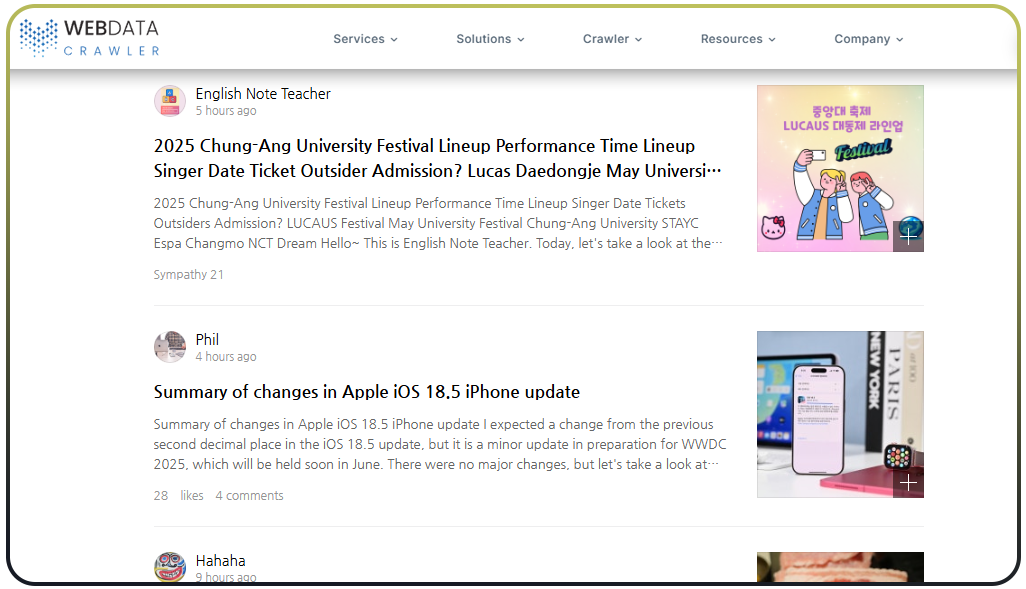Expand the Services dropdown menu
This screenshot has width=1026, height=589.
pos(365,39)
